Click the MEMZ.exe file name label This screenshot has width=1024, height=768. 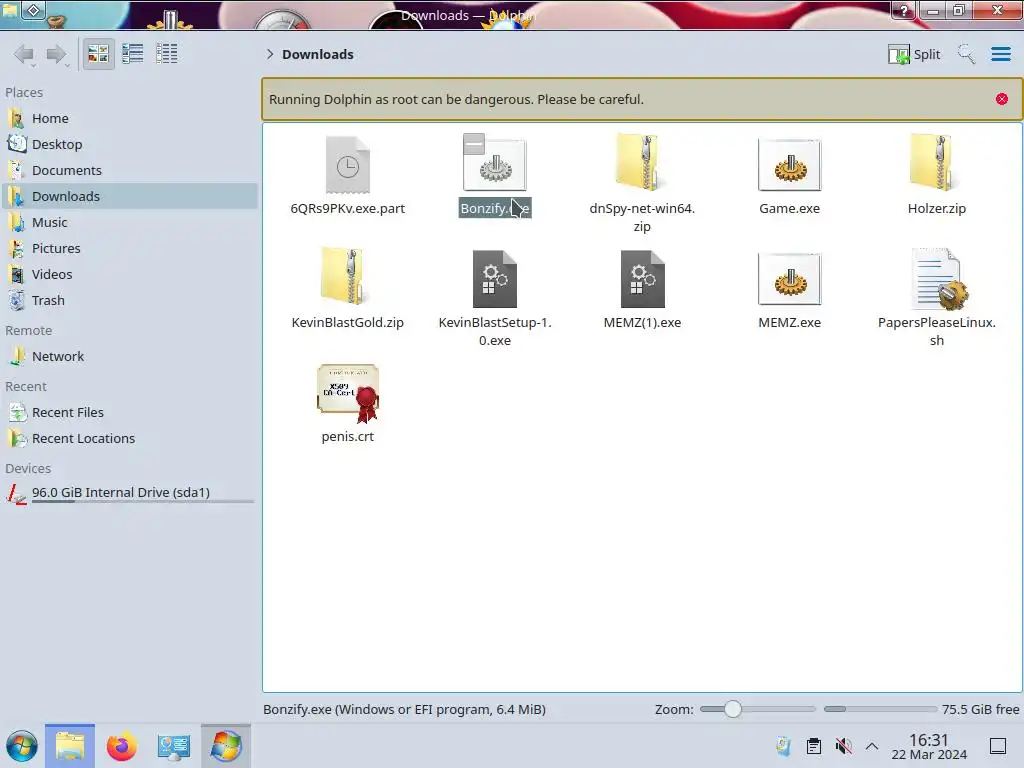point(789,323)
